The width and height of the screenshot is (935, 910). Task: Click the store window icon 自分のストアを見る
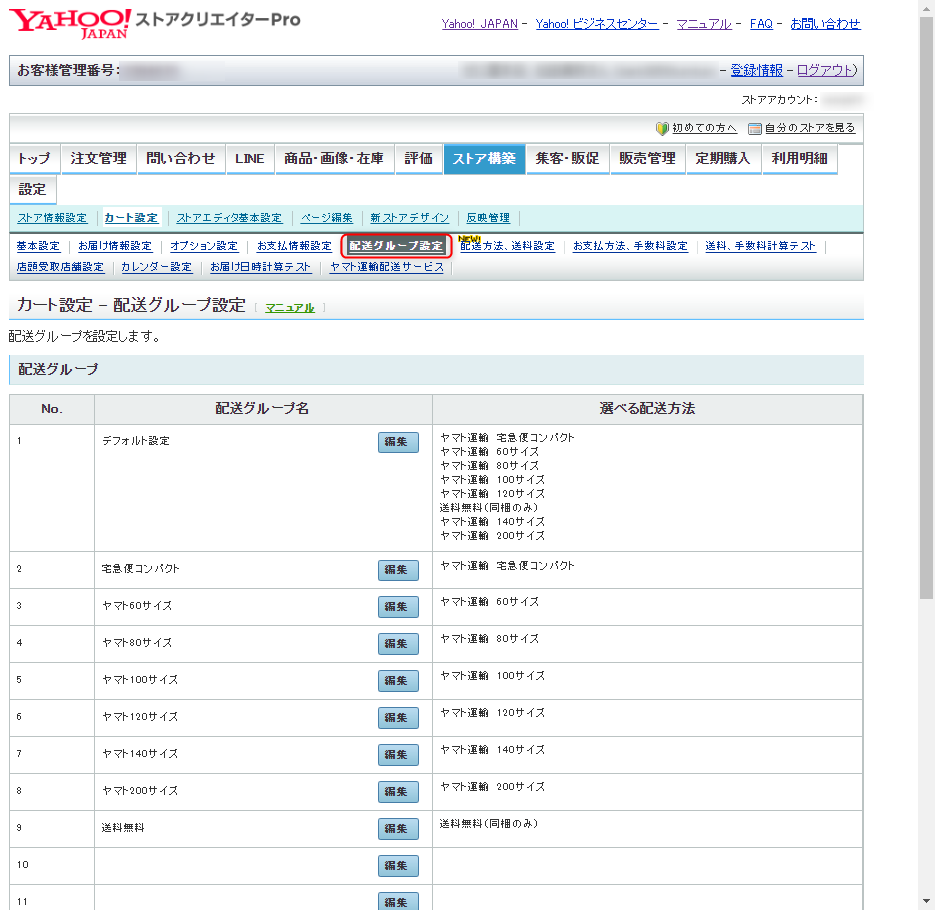[x=754, y=128]
